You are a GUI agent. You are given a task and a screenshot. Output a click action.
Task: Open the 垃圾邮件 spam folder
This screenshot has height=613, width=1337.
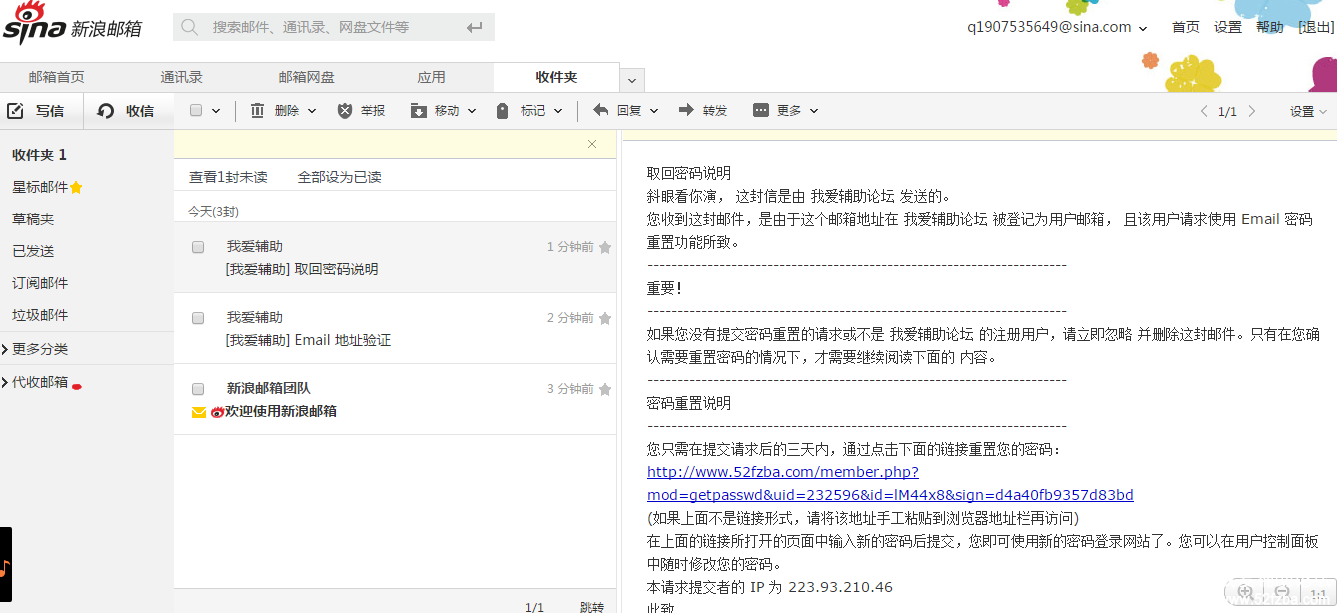[40, 315]
